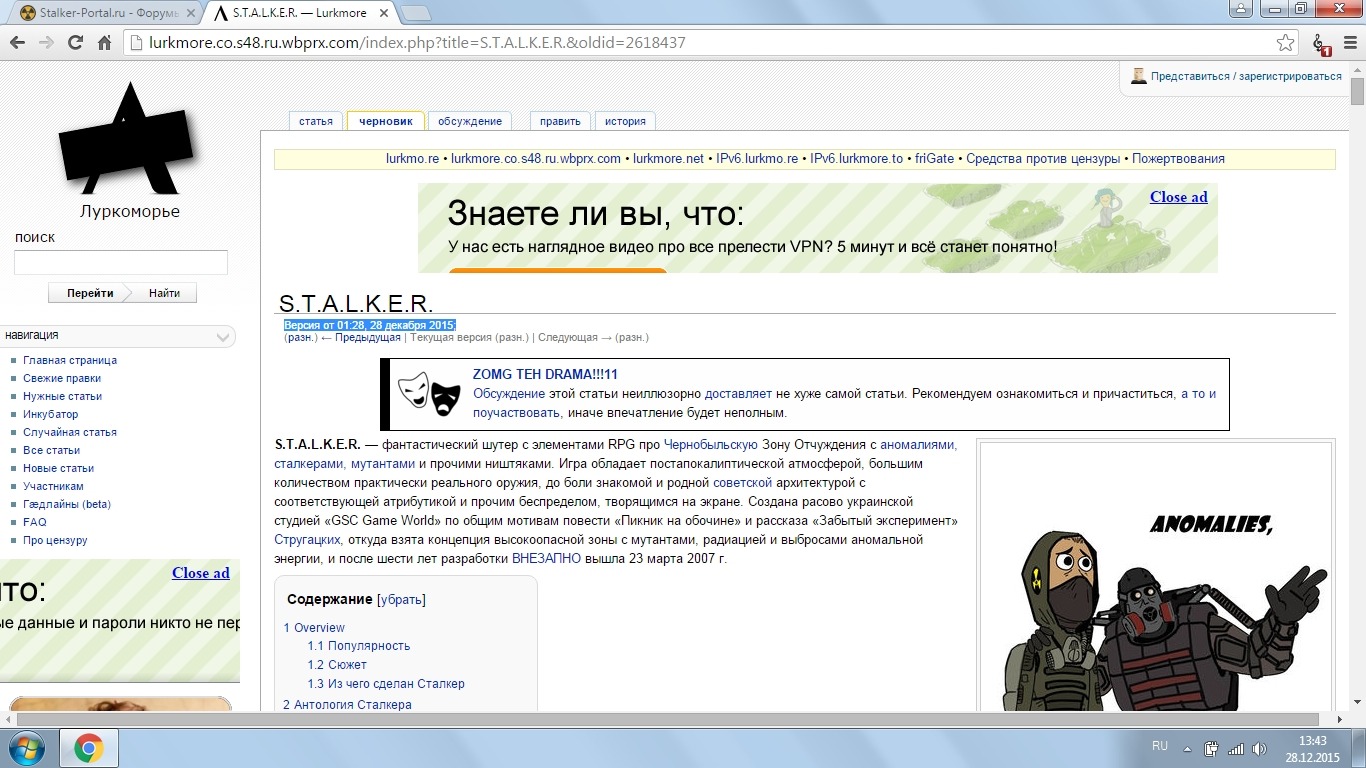The image size is (1366, 768).
Task: Open Все статьи sidebar link
Action: coord(51,450)
